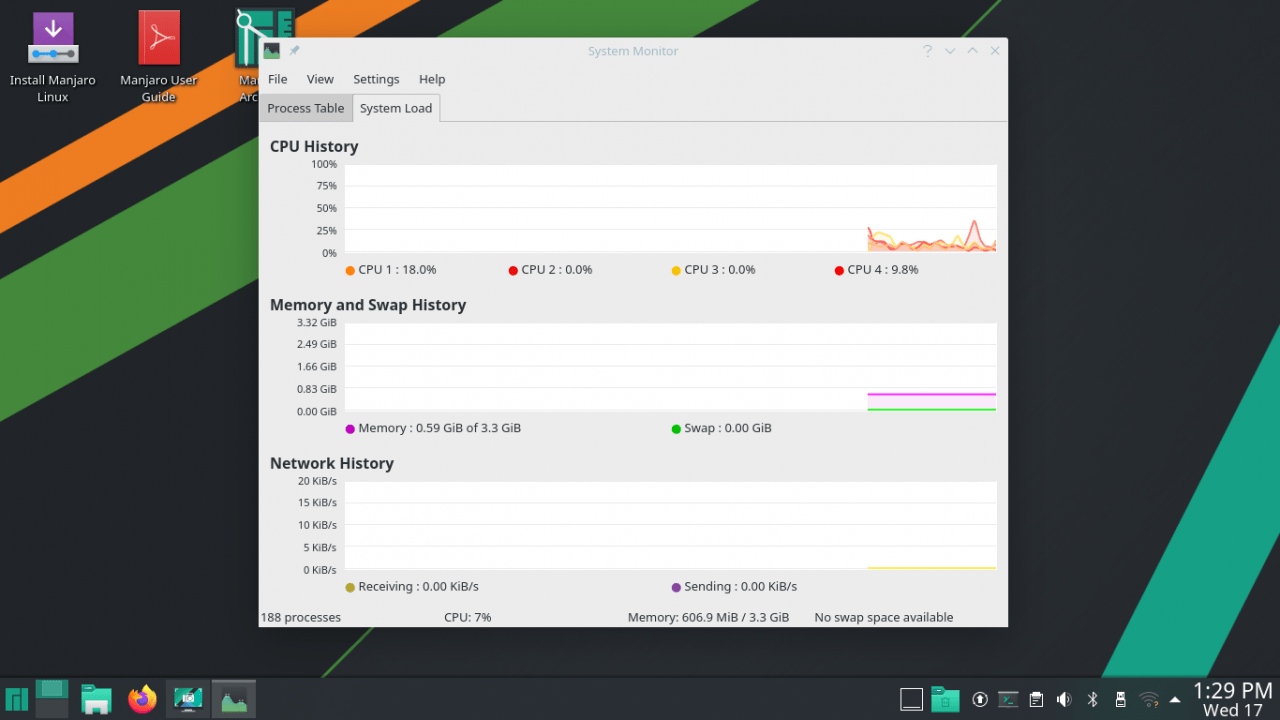The width and height of the screenshot is (1280, 720).
Task: Open the Dolphin file manager in the taskbar
Action: point(96,698)
